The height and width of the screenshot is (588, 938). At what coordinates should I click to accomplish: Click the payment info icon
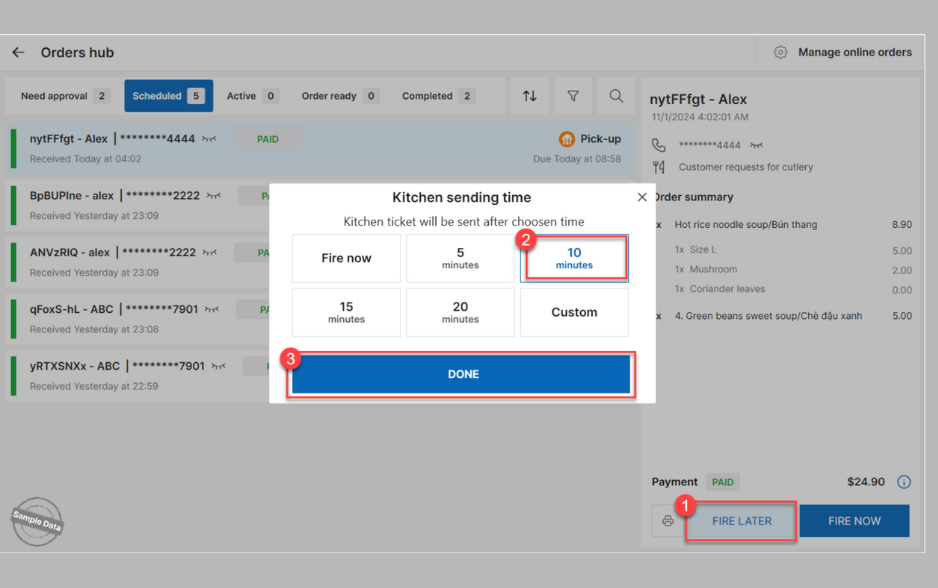(904, 482)
